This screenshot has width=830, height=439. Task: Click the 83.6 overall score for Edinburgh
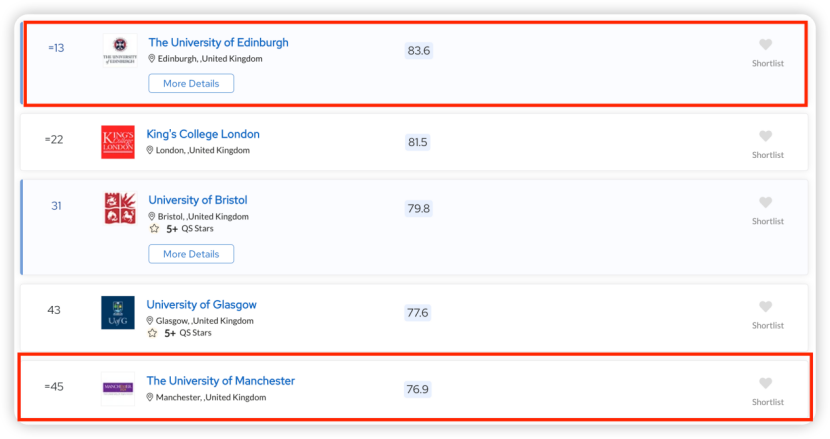pos(418,51)
